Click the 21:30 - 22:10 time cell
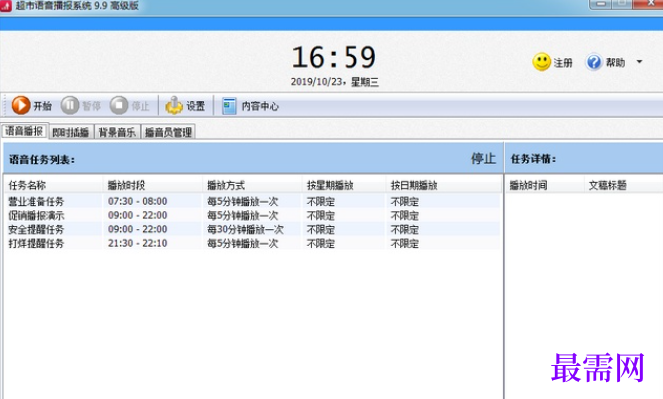This screenshot has width=663, height=399. (137, 243)
